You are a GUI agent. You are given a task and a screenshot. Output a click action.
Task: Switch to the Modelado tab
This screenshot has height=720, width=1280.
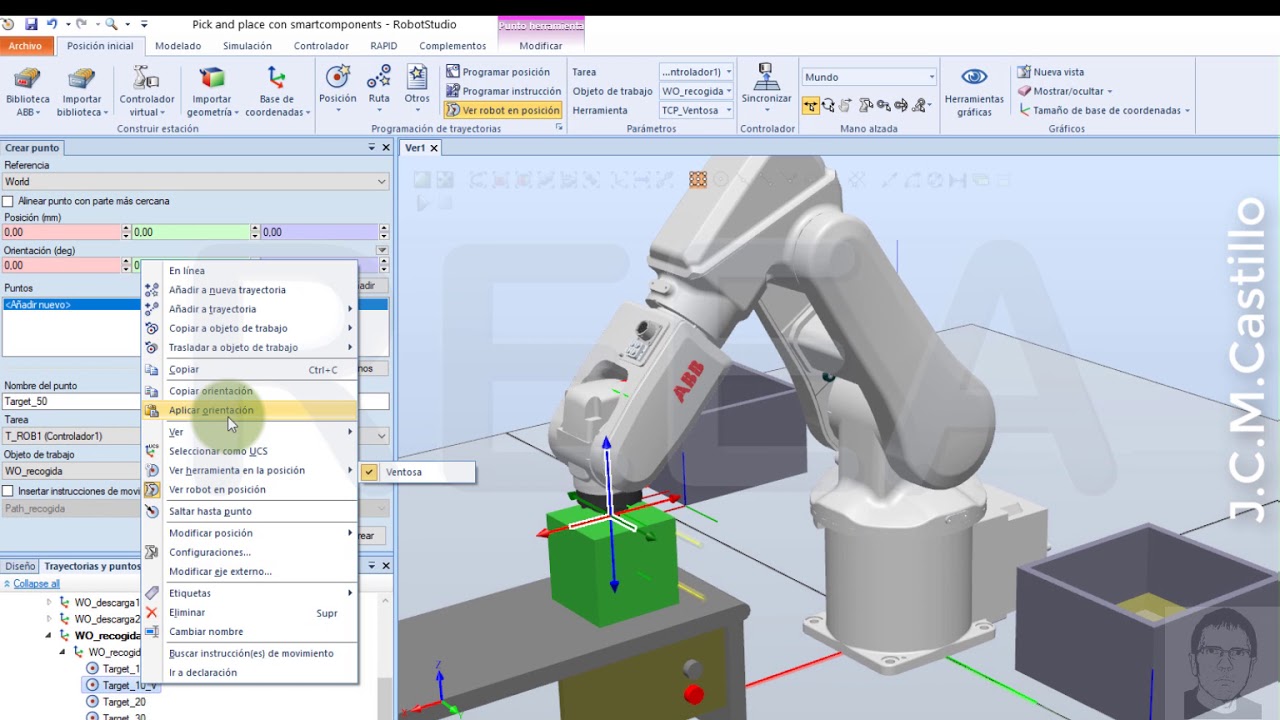(x=178, y=46)
